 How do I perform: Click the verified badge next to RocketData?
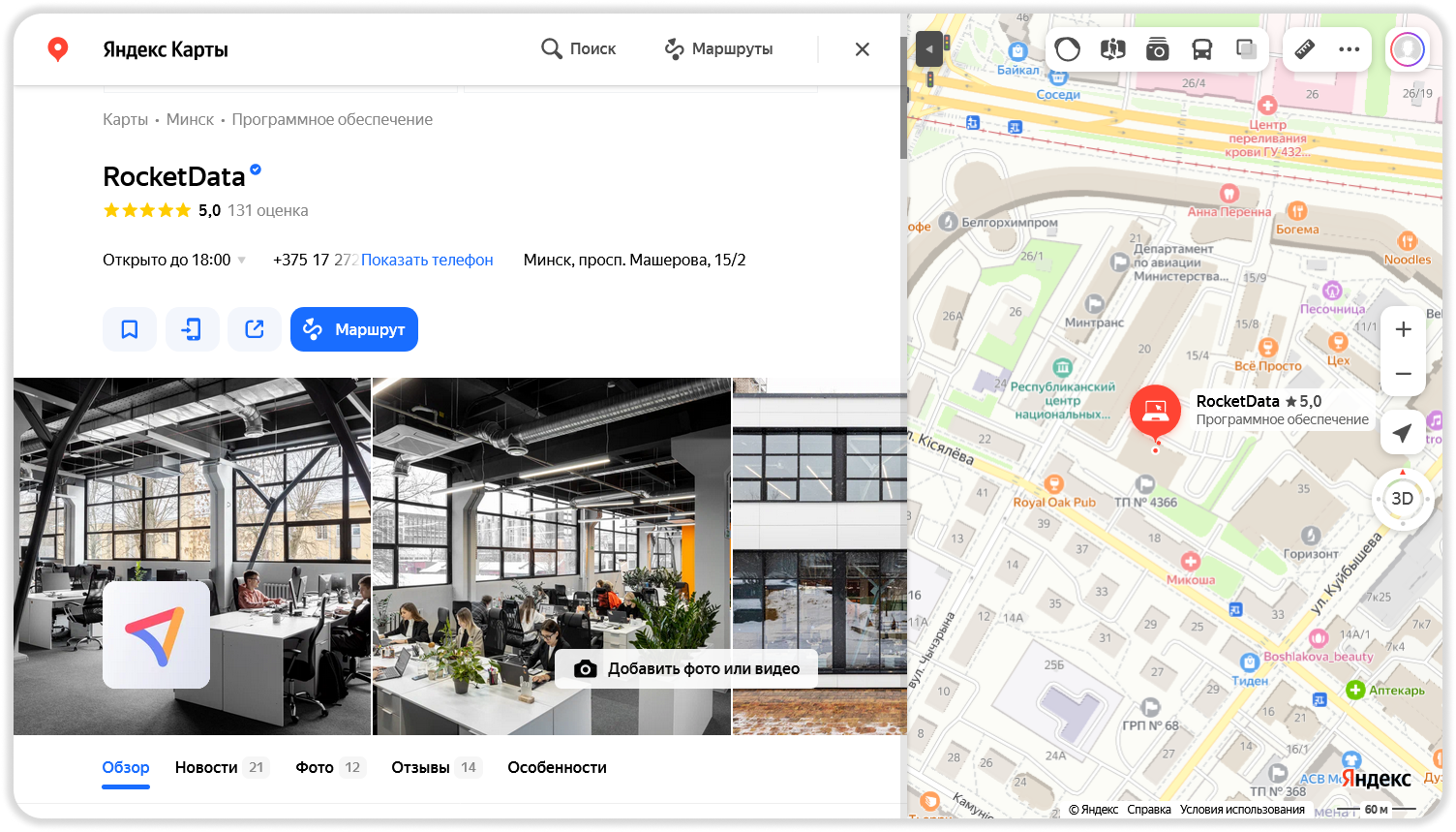coord(256,169)
